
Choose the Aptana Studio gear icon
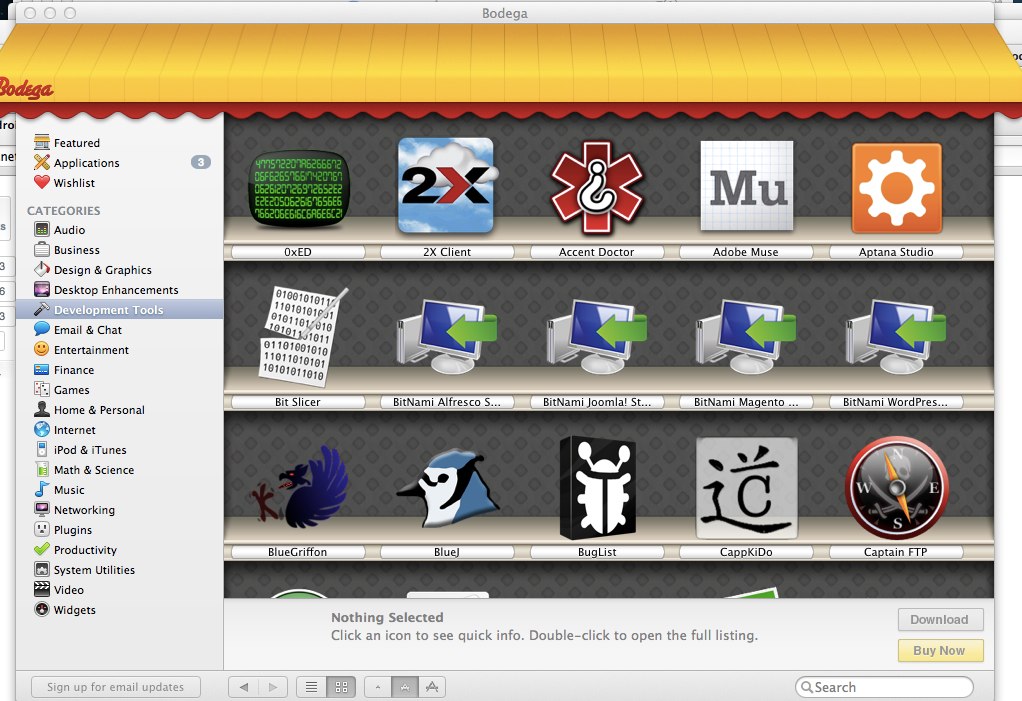[x=897, y=188]
